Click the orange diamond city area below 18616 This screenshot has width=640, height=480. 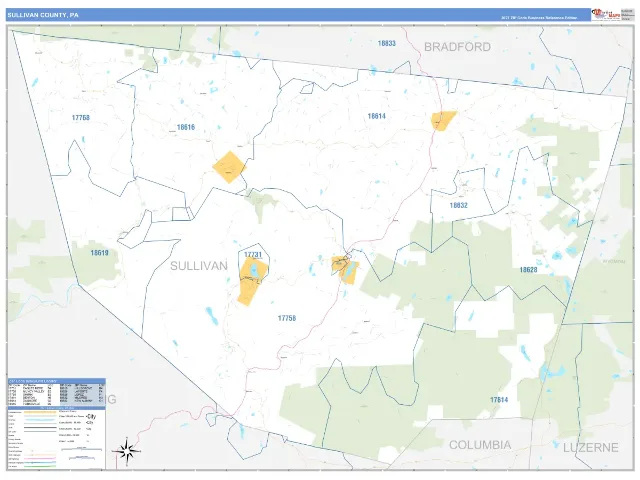click(229, 167)
